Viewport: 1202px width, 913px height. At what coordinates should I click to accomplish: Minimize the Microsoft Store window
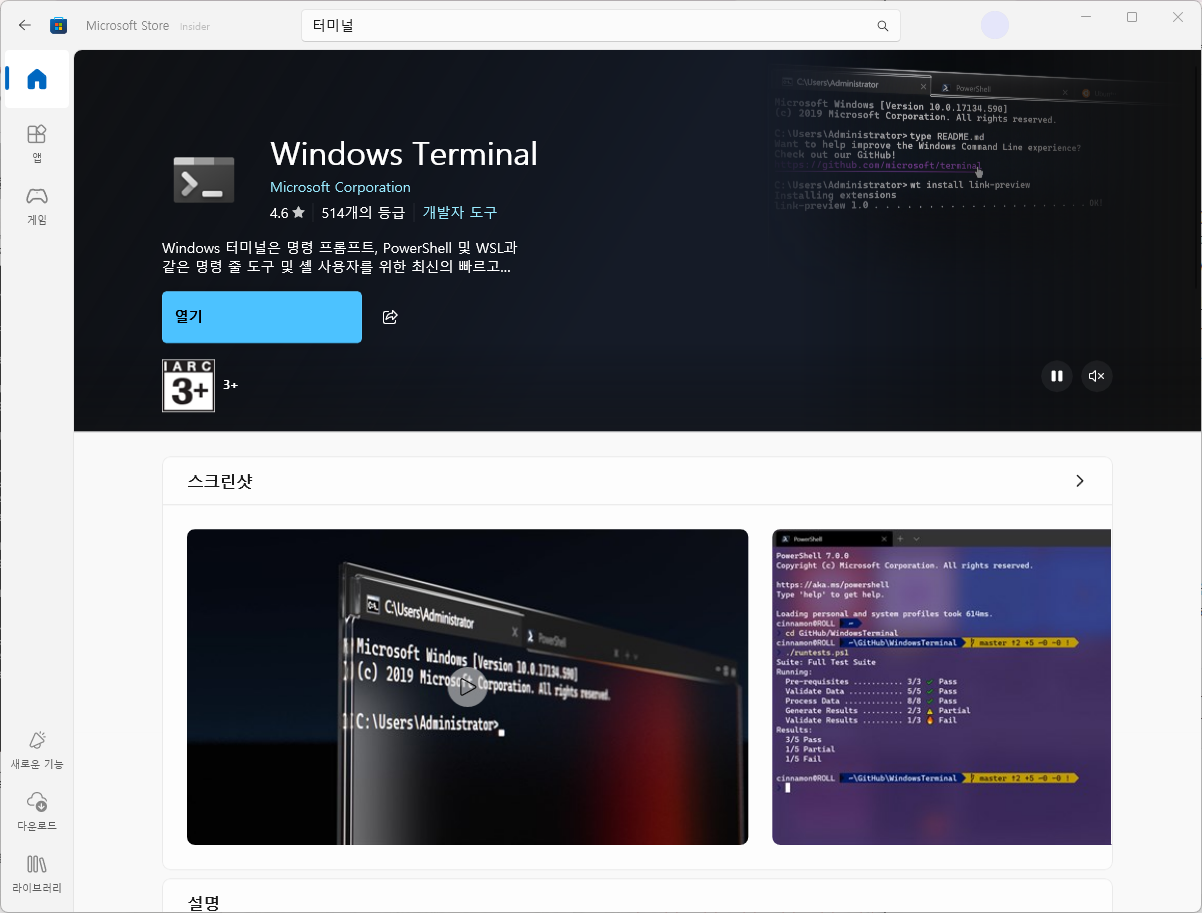(1087, 17)
